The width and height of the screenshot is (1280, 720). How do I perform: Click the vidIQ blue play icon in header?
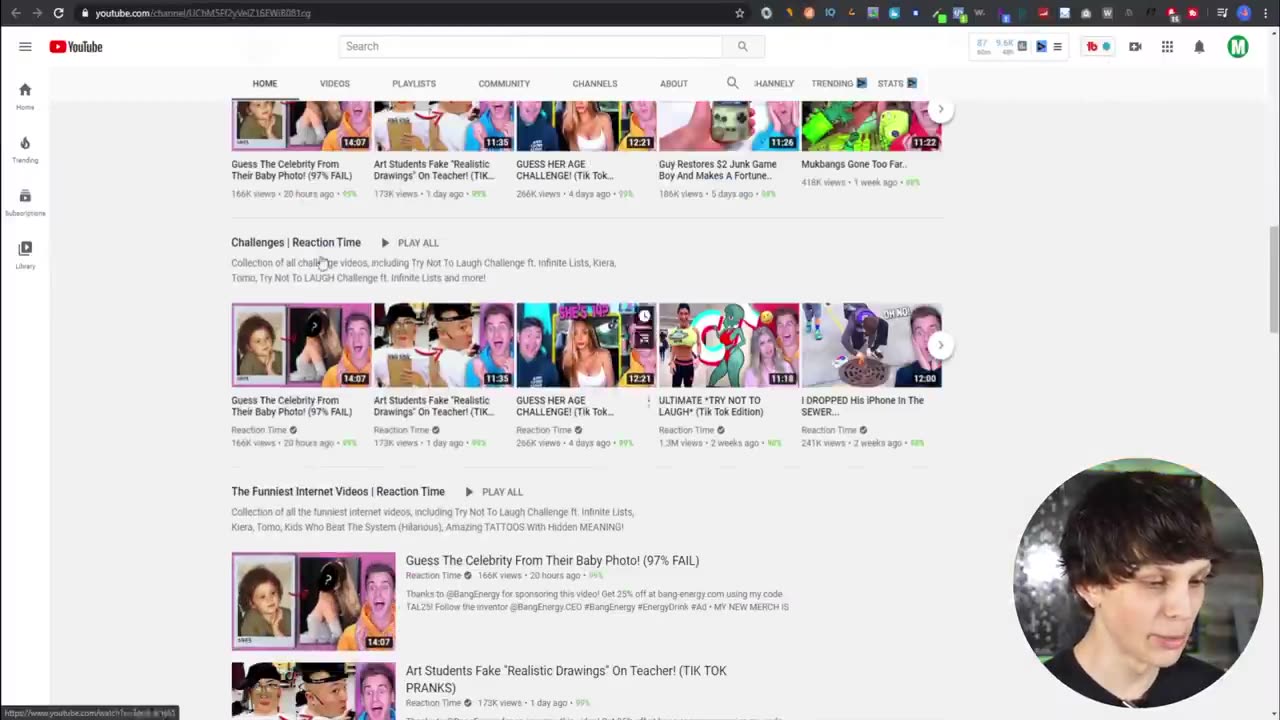1041,47
